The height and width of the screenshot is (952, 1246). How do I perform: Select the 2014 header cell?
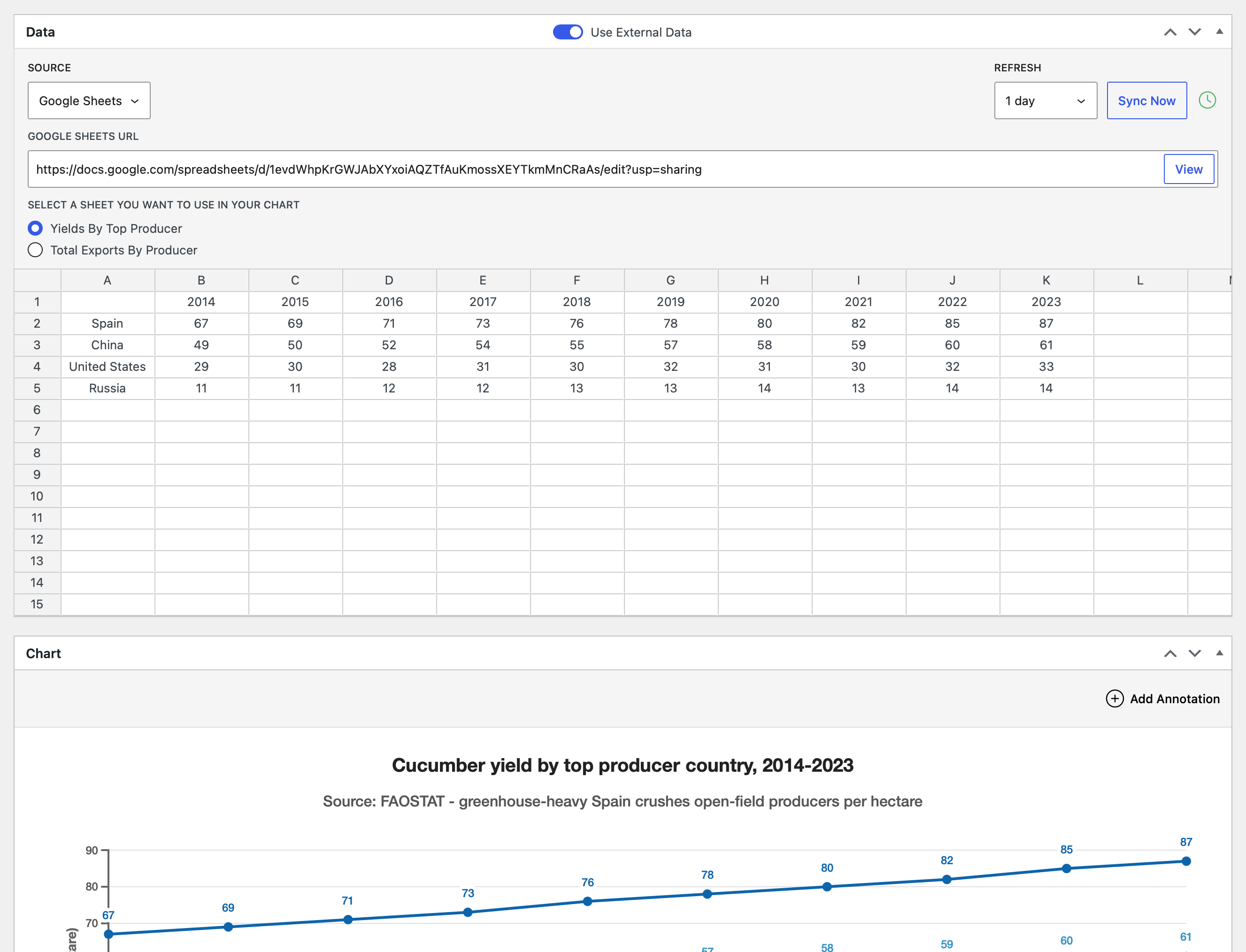[x=201, y=302]
